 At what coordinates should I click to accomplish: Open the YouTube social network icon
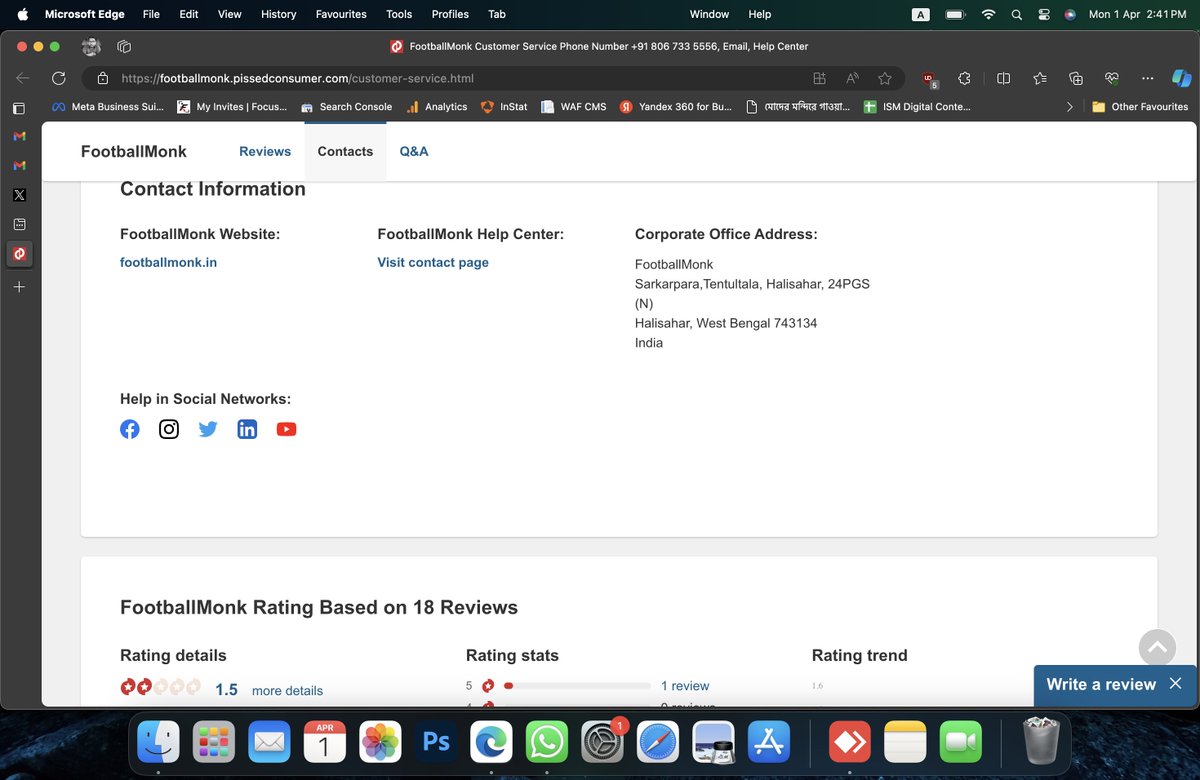pos(286,429)
